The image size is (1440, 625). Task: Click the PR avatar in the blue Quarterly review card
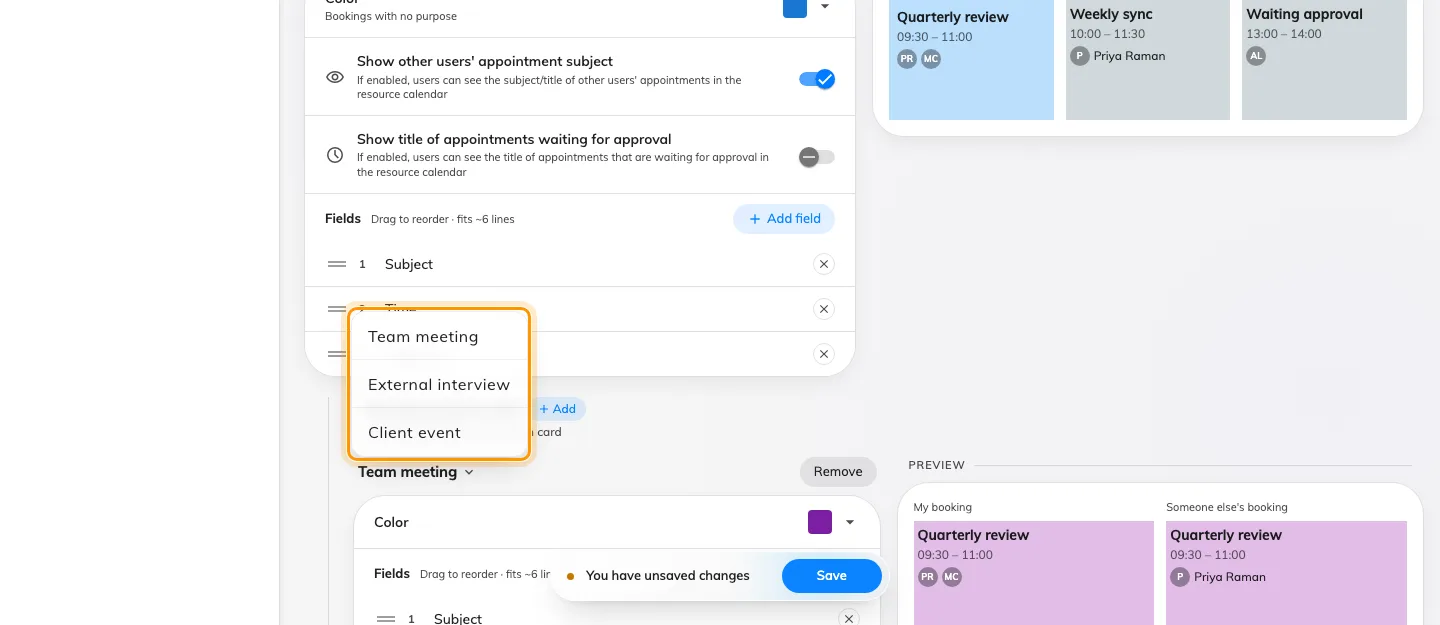tap(907, 59)
